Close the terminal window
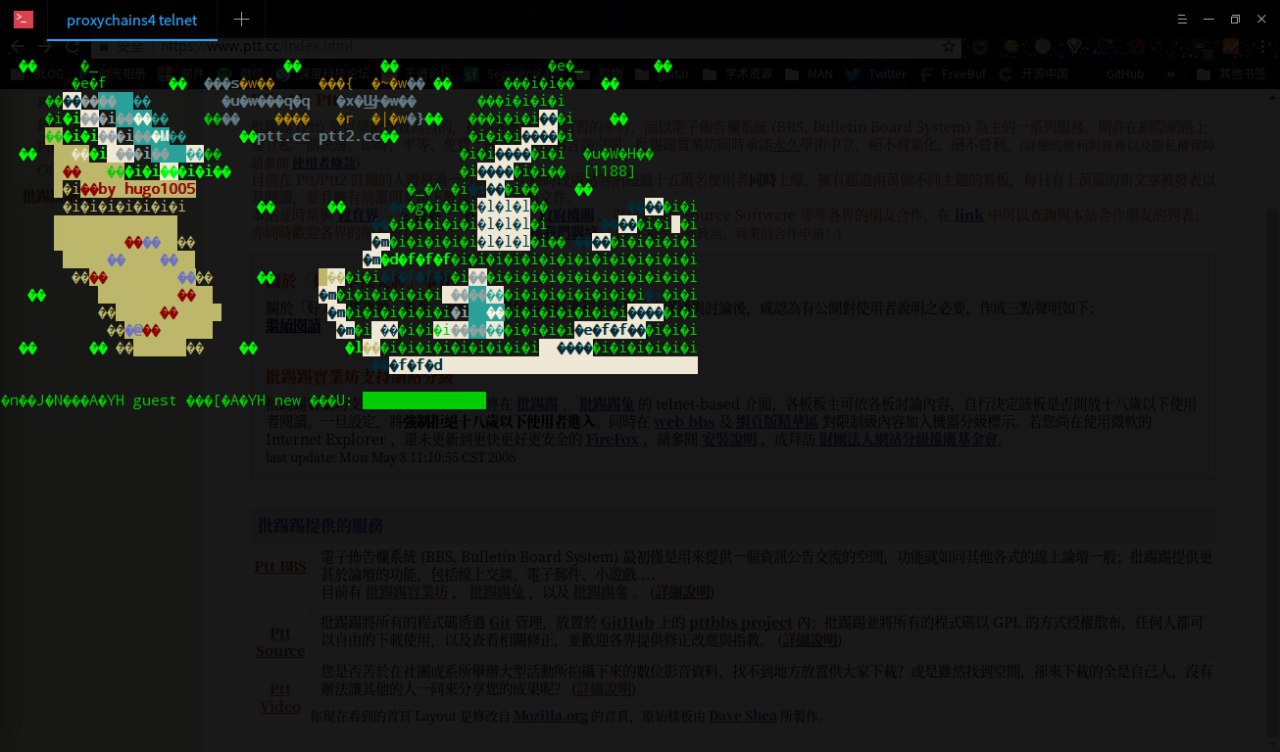Screen dimensions: 1280x752 coord(1260,19)
